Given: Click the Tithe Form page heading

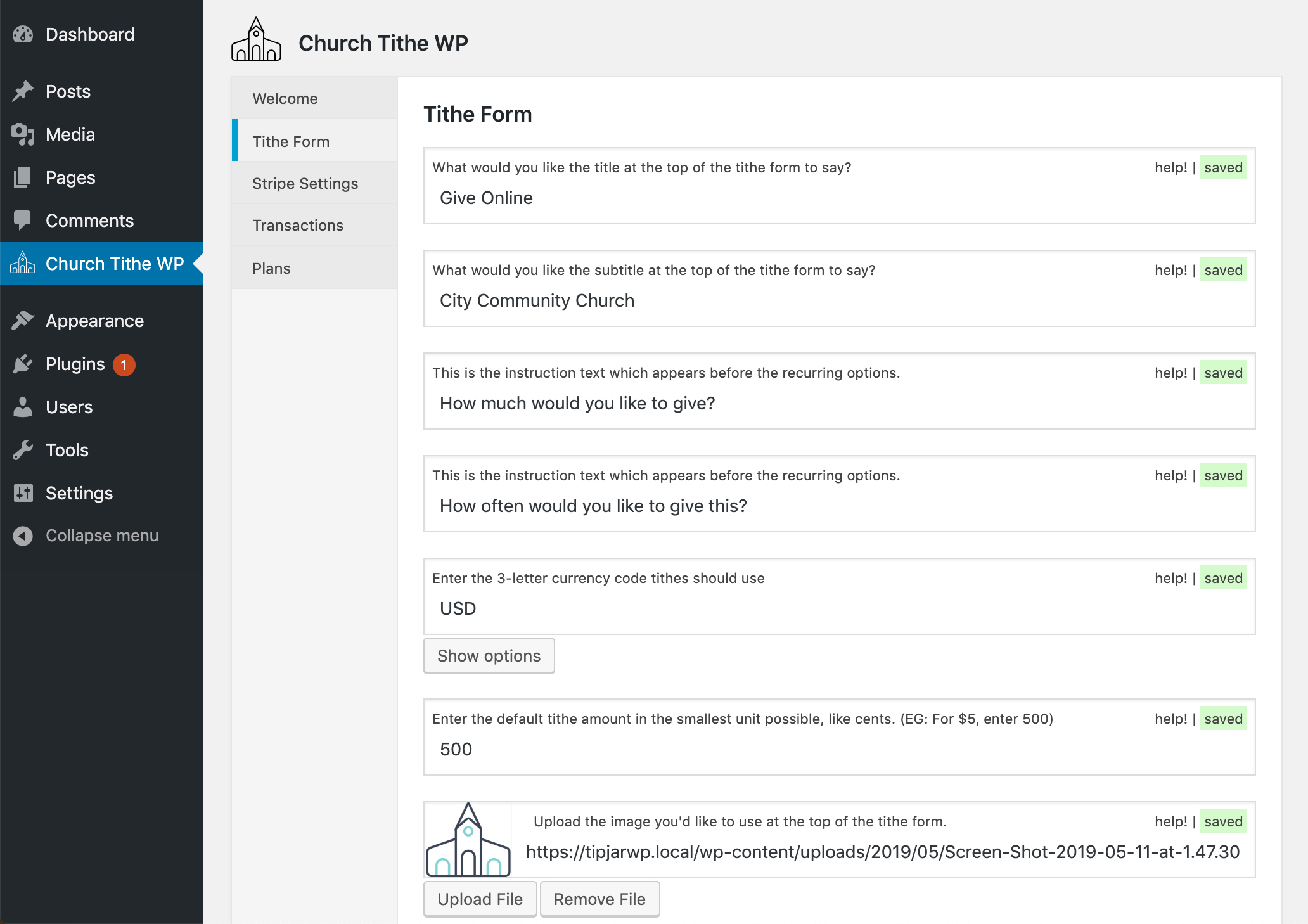Looking at the screenshot, I should [x=478, y=114].
